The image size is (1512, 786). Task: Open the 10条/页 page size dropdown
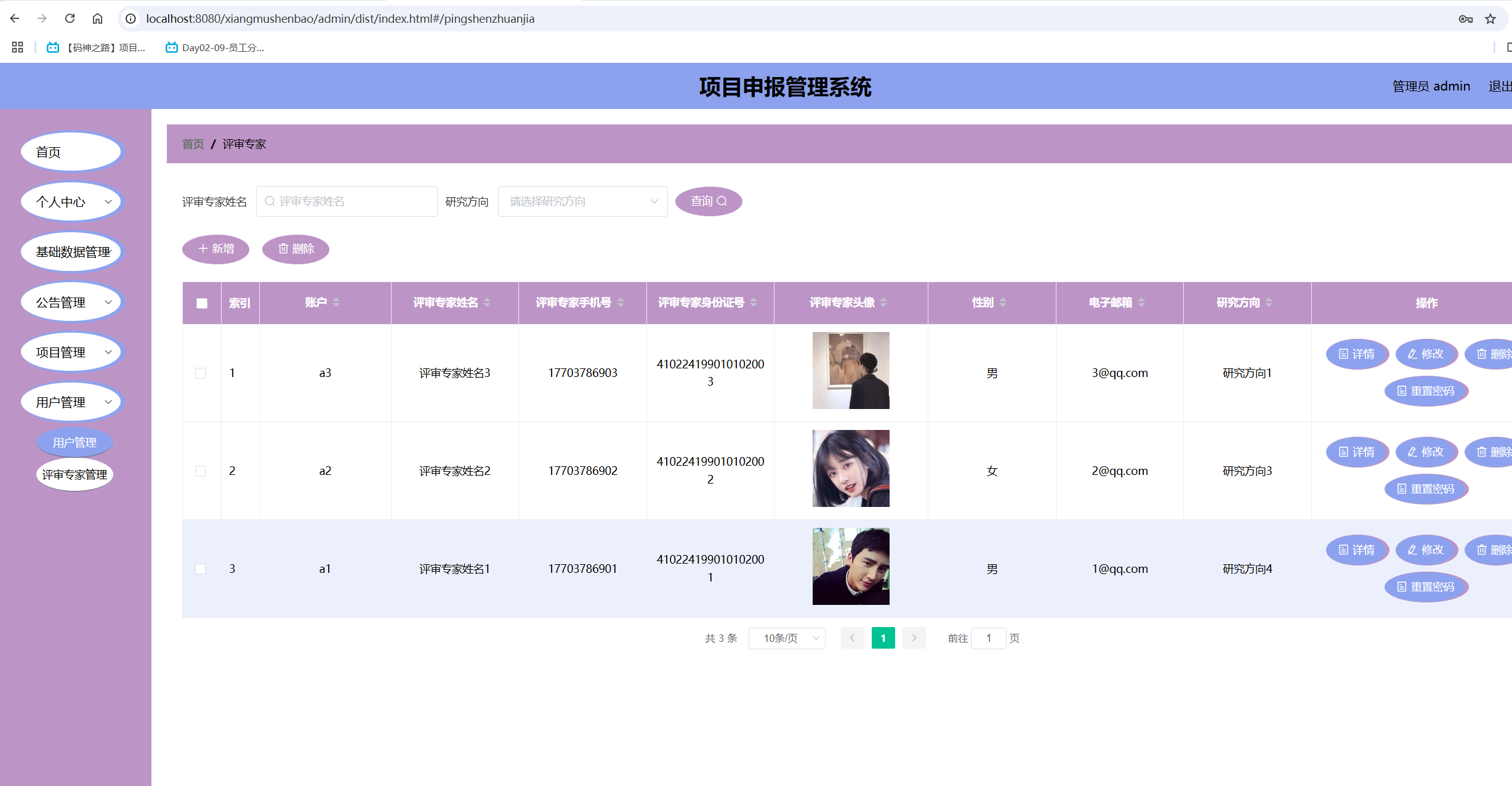(787, 638)
